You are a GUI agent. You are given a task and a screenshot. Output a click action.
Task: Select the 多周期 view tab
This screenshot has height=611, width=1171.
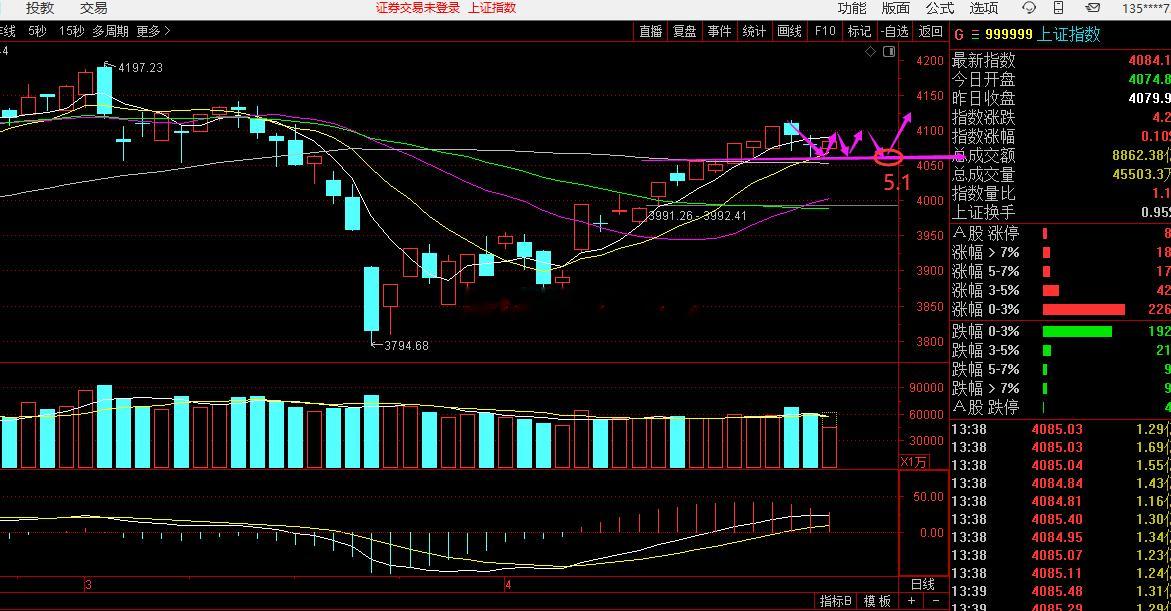(111, 31)
